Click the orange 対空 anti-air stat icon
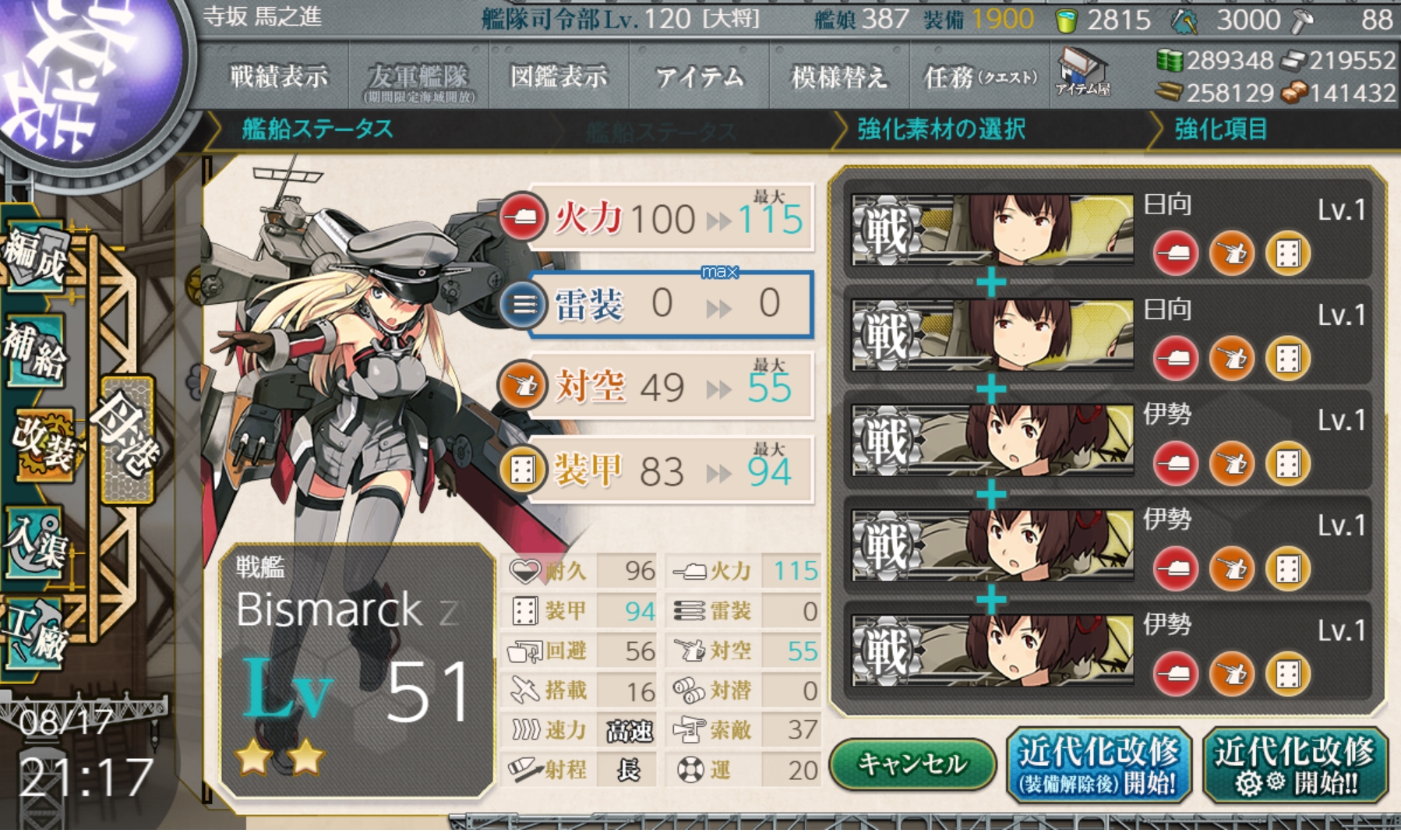 [x=522, y=386]
